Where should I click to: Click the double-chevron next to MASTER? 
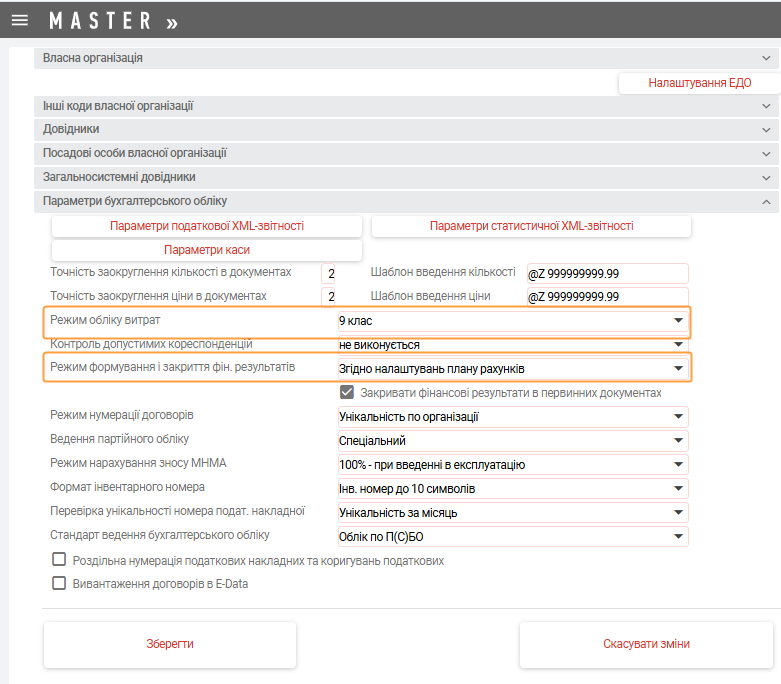(x=172, y=23)
